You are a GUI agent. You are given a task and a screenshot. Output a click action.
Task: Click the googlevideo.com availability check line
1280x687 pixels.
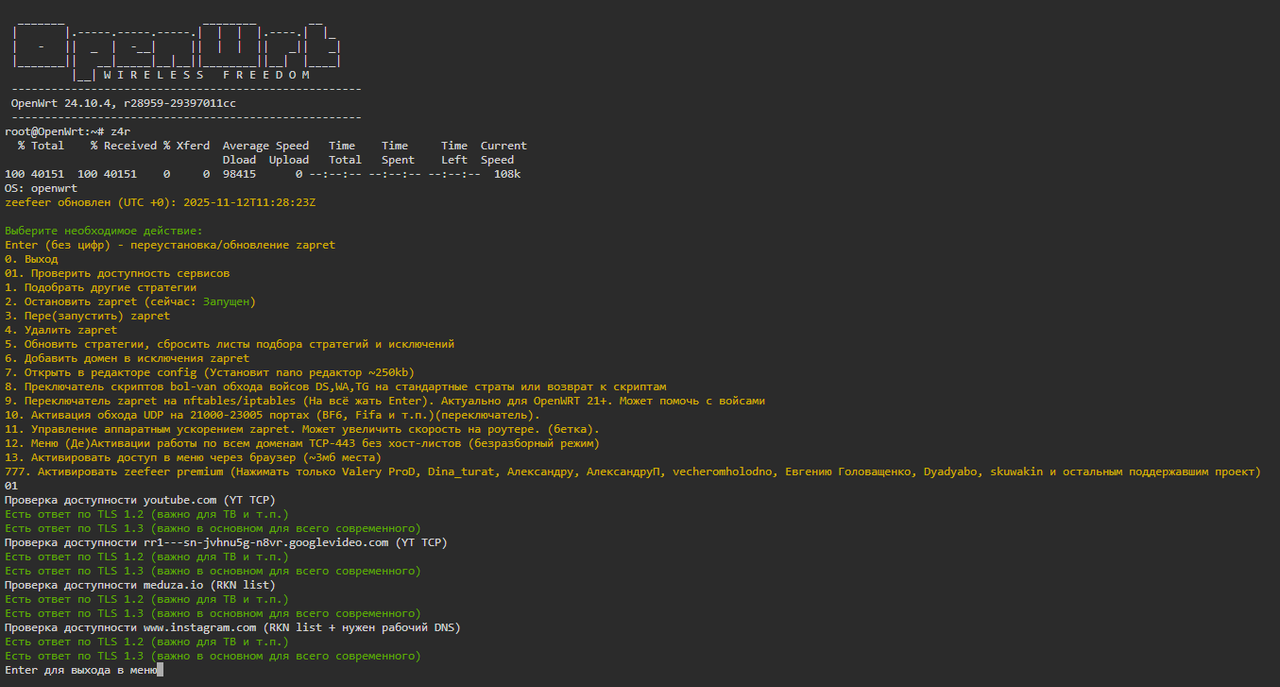[226, 542]
